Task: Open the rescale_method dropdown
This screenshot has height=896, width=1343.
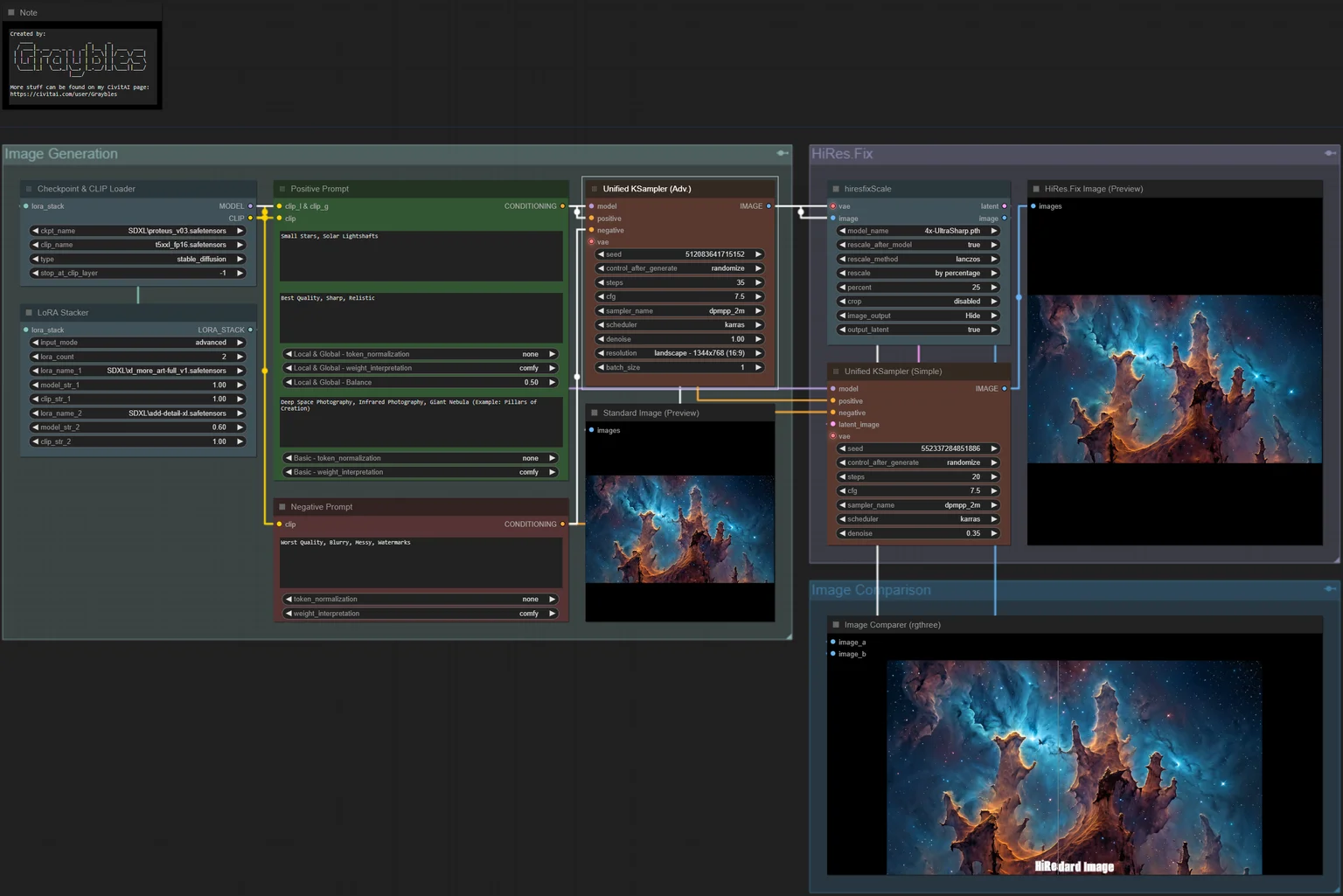Action: click(x=918, y=259)
